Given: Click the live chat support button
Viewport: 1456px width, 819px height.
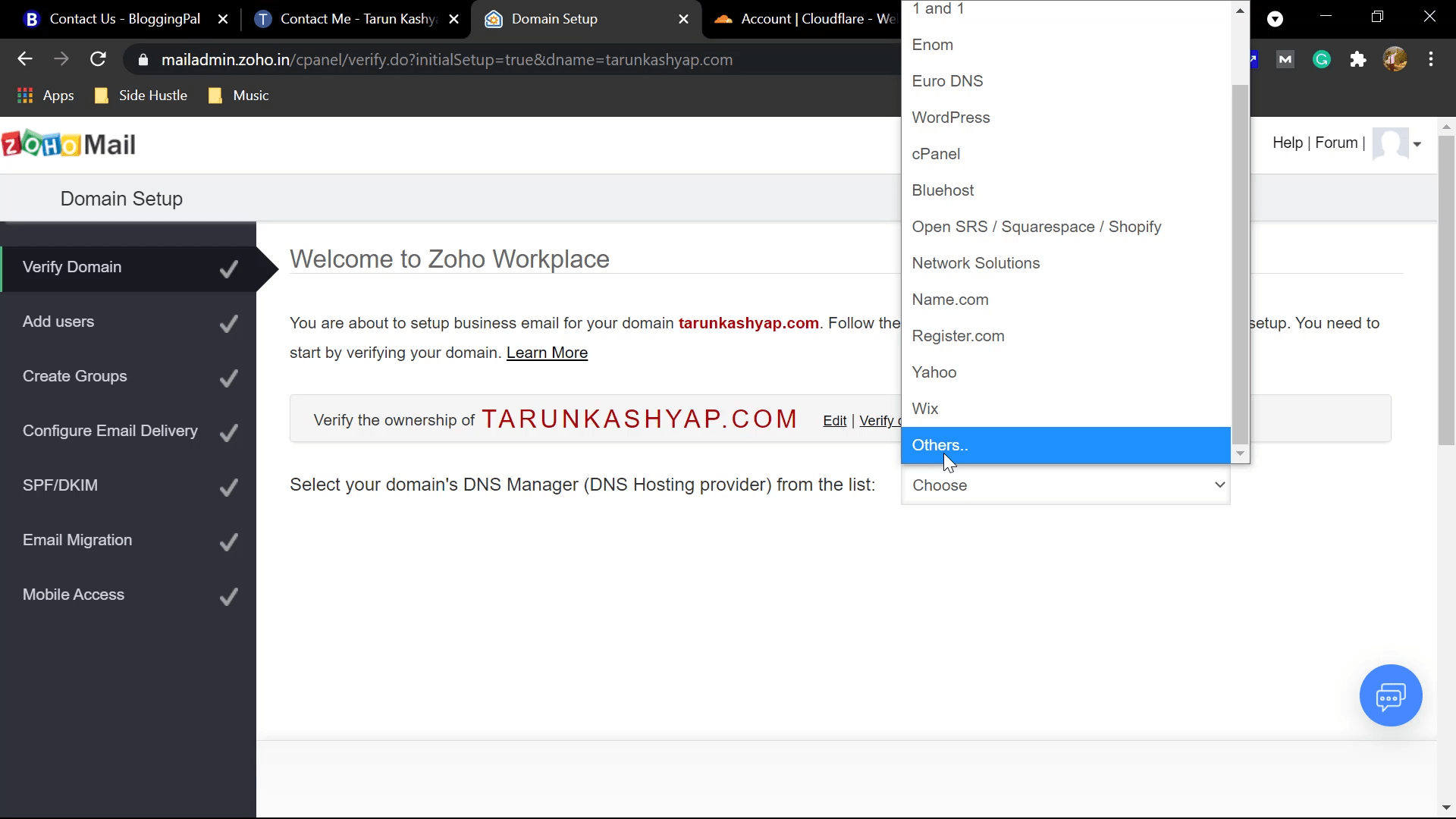Looking at the screenshot, I should [1391, 695].
